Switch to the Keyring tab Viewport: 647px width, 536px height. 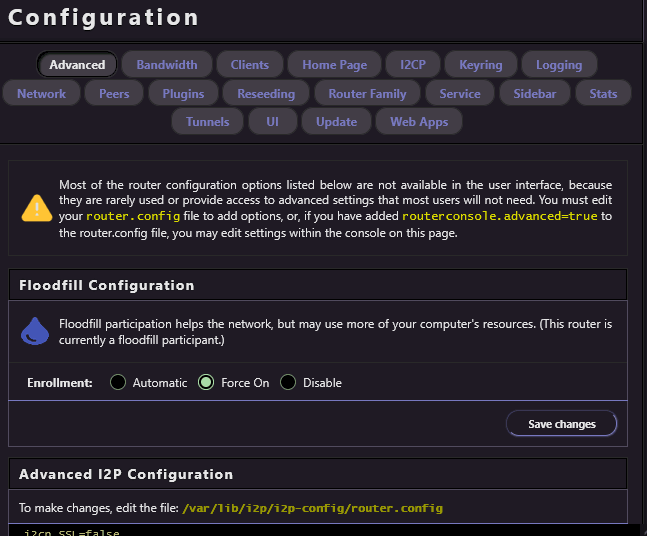click(481, 65)
